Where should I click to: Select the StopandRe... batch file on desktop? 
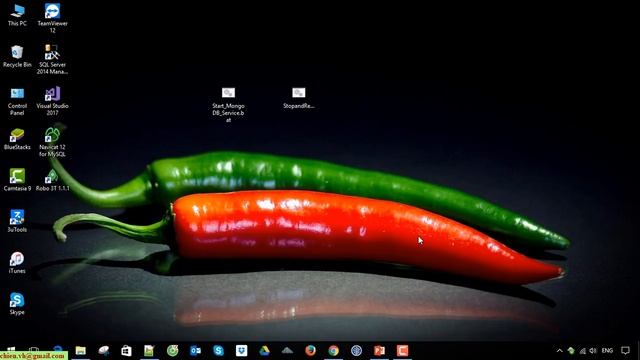299,98
